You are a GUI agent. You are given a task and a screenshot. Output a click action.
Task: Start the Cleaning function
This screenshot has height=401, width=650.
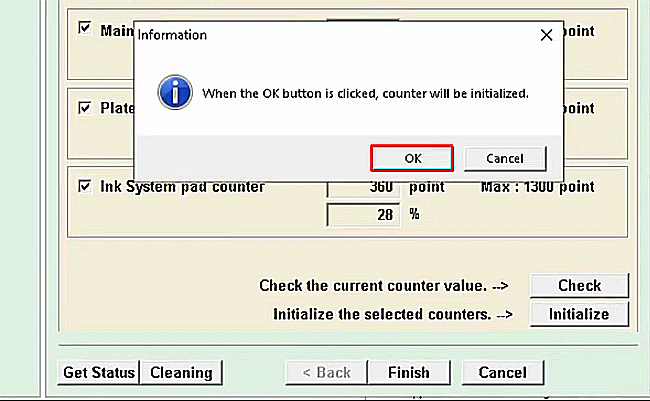point(181,372)
